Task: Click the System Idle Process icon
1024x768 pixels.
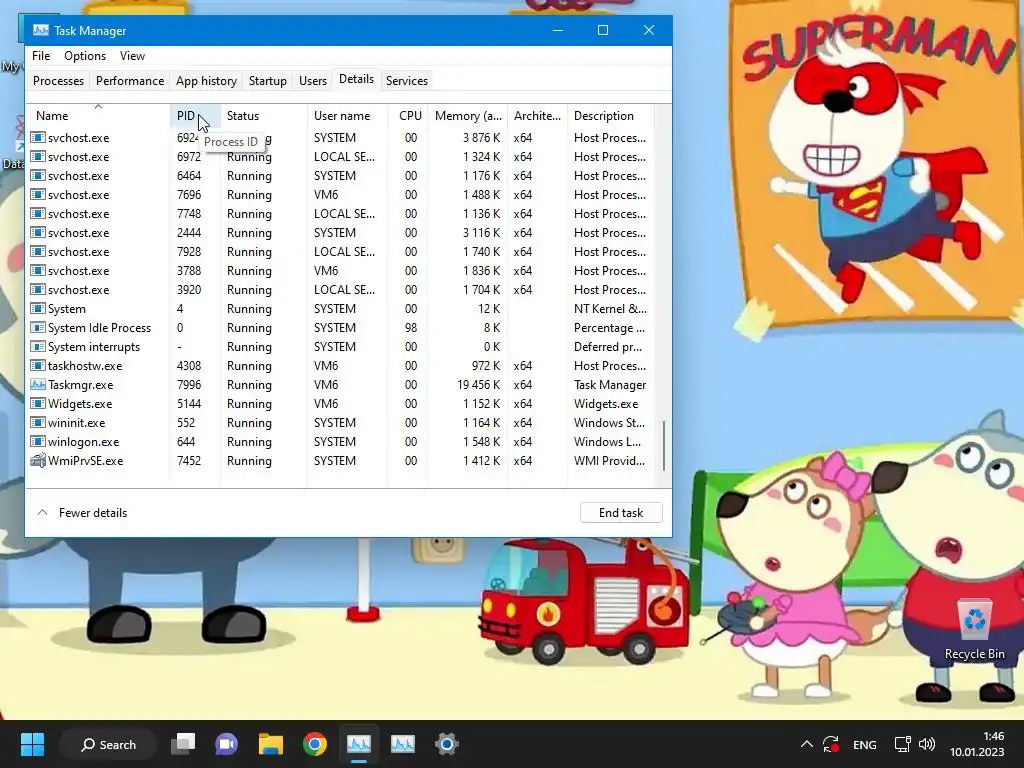Action: point(38,328)
